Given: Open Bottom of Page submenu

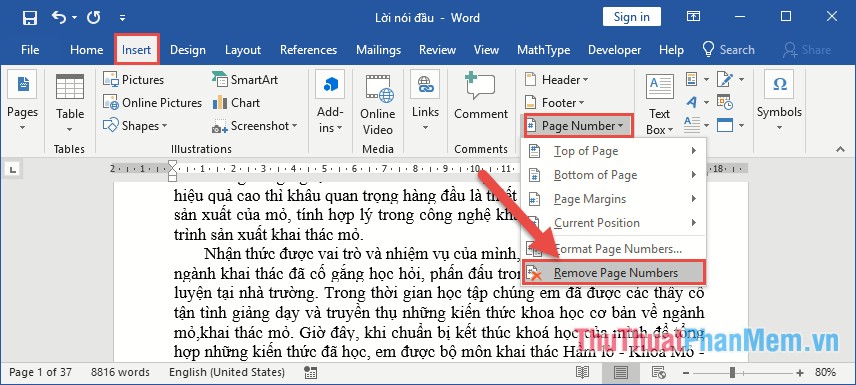Looking at the screenshot, I should click(614, 175).
